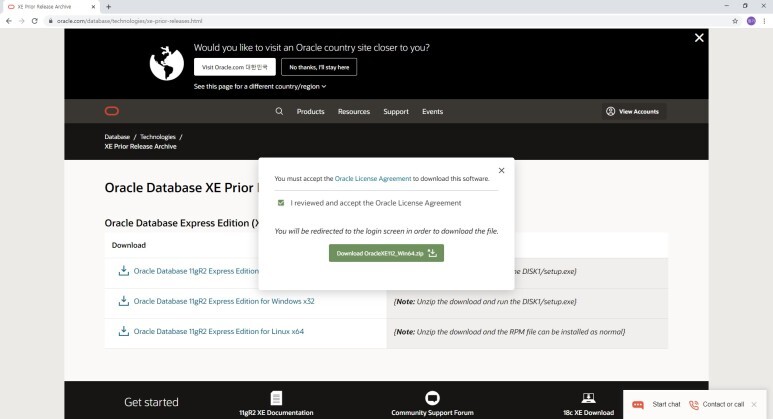Image resolution: width=773 pixels, height=419 pixels.
Task: Click the browser address bar URL
Action: pyautogui.click(x=129, y=21)
